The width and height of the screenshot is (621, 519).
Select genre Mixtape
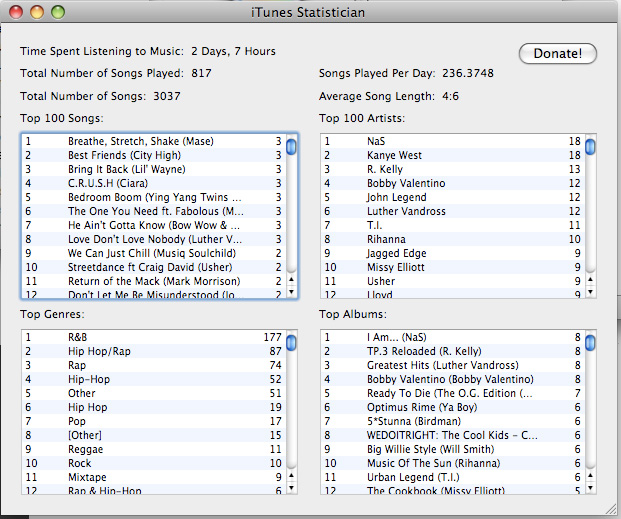(x=154, y=477)
